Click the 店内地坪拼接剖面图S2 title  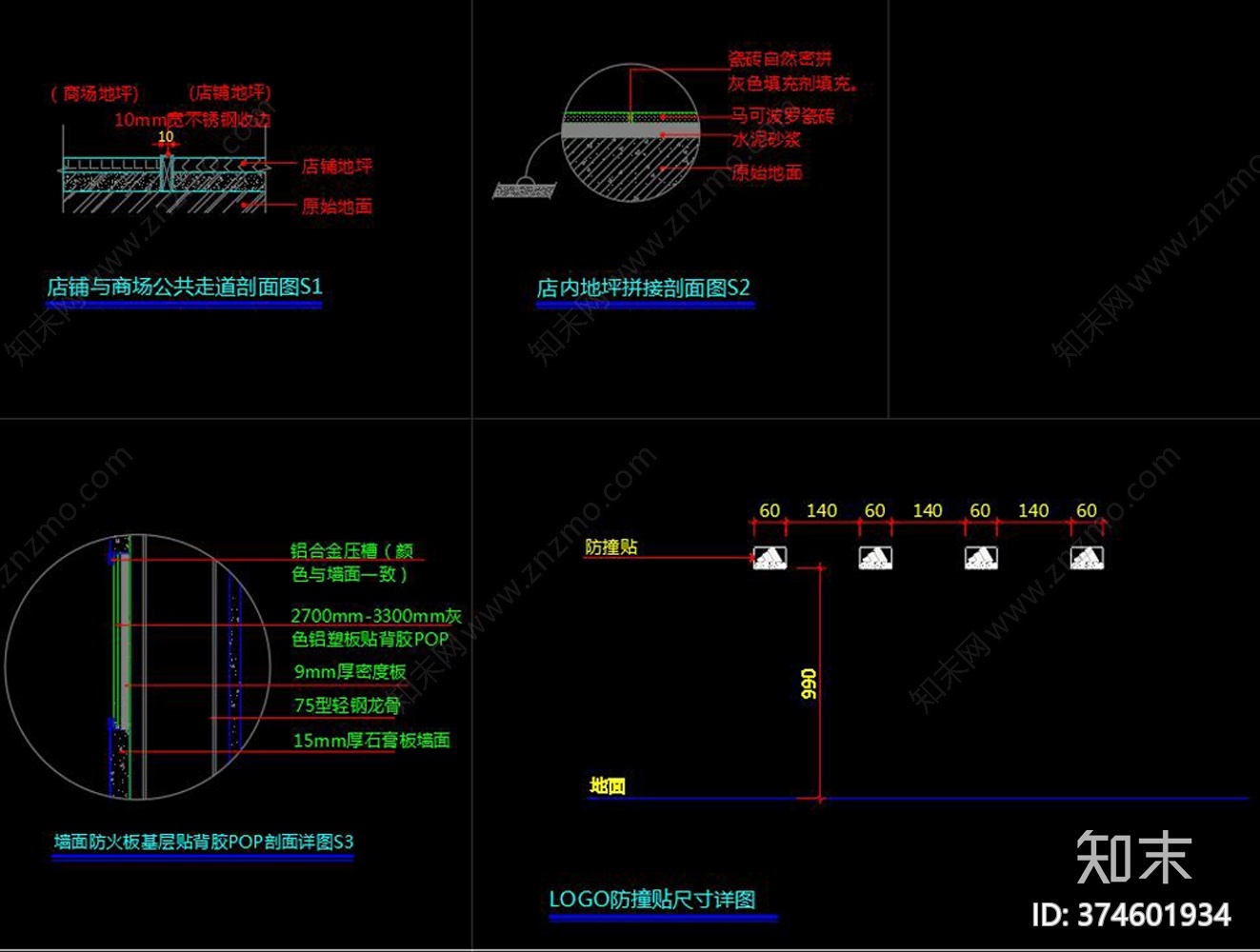pyautogui.click(x=644, y=288)
